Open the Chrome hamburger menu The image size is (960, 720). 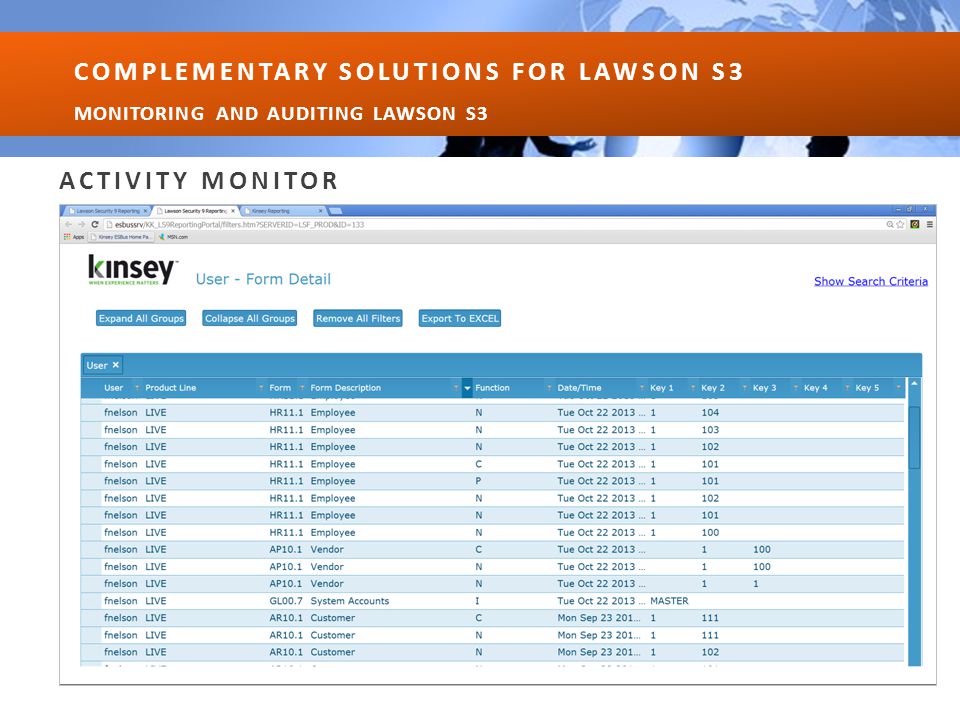[929, 225]
